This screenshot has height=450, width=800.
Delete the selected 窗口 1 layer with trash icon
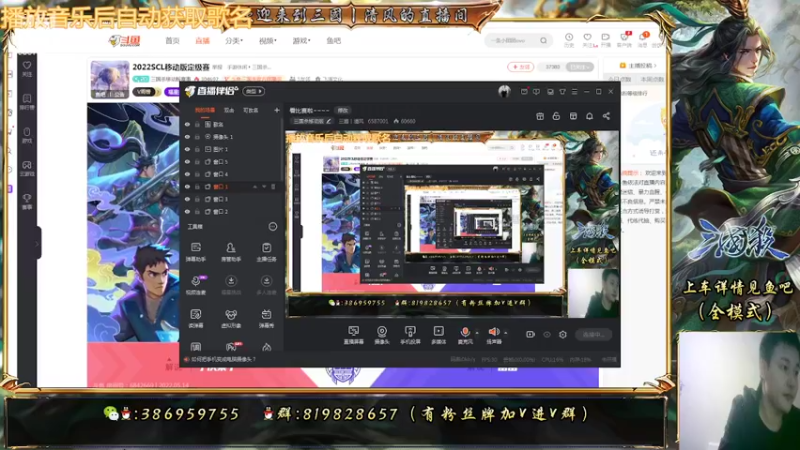coord(273,187)
